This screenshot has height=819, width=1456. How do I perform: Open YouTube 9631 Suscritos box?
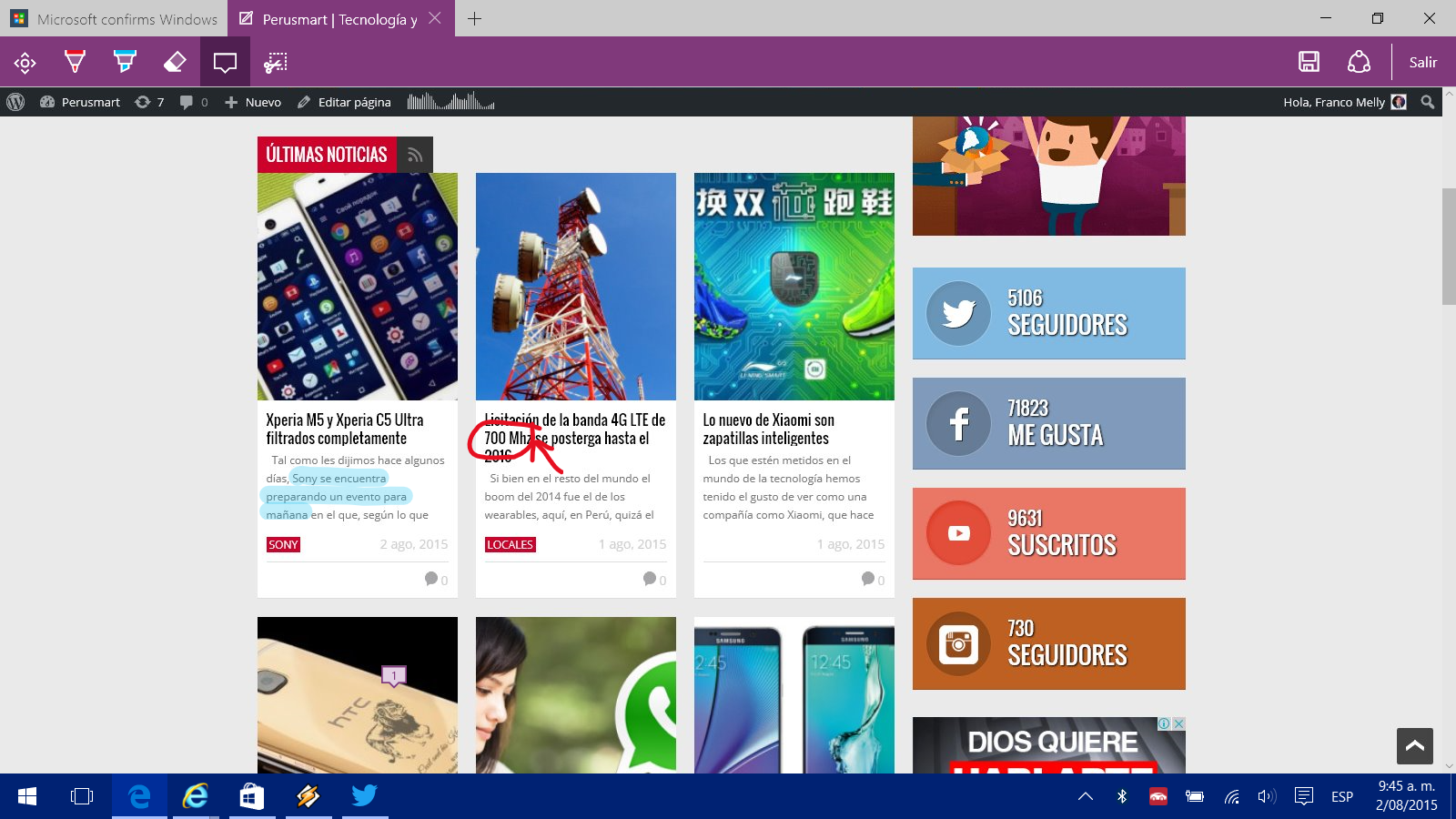pyautogui.click(x=1049, y=533)
